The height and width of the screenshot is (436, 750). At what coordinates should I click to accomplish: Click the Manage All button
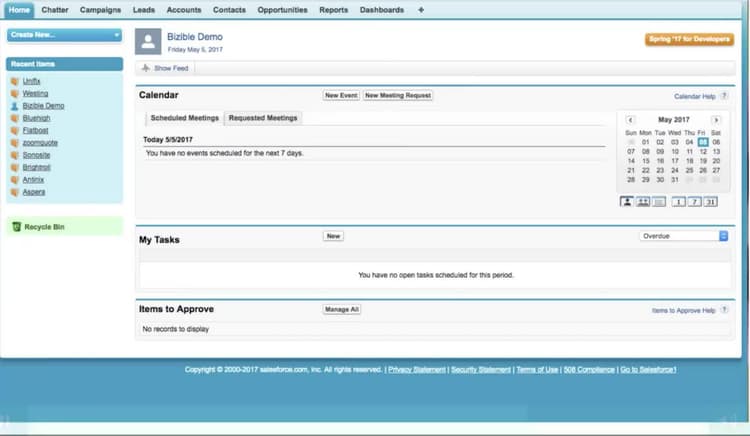342,309
